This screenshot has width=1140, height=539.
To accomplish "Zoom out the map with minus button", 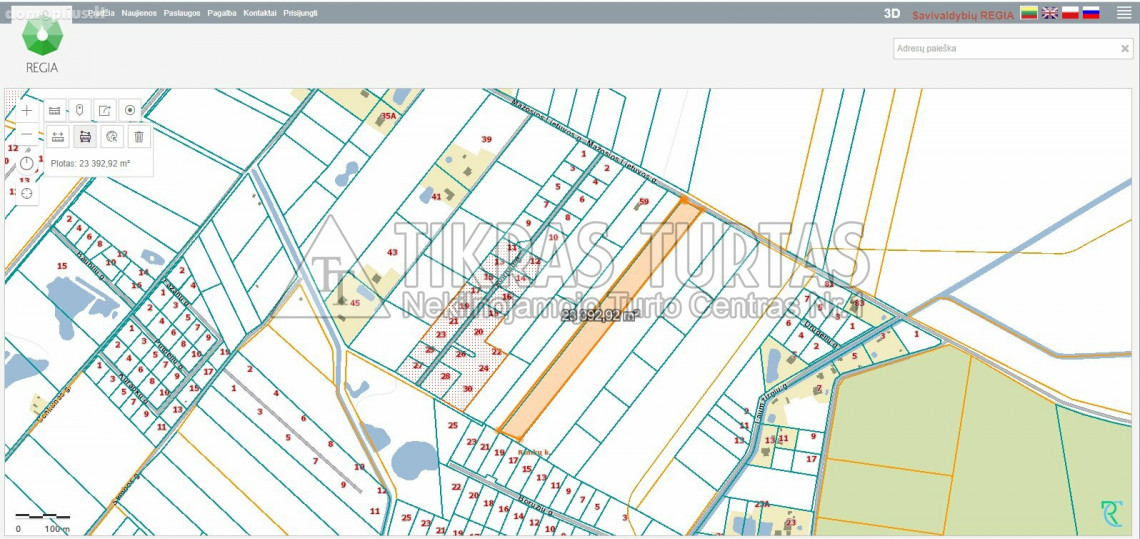I will (x=27, y=136).
